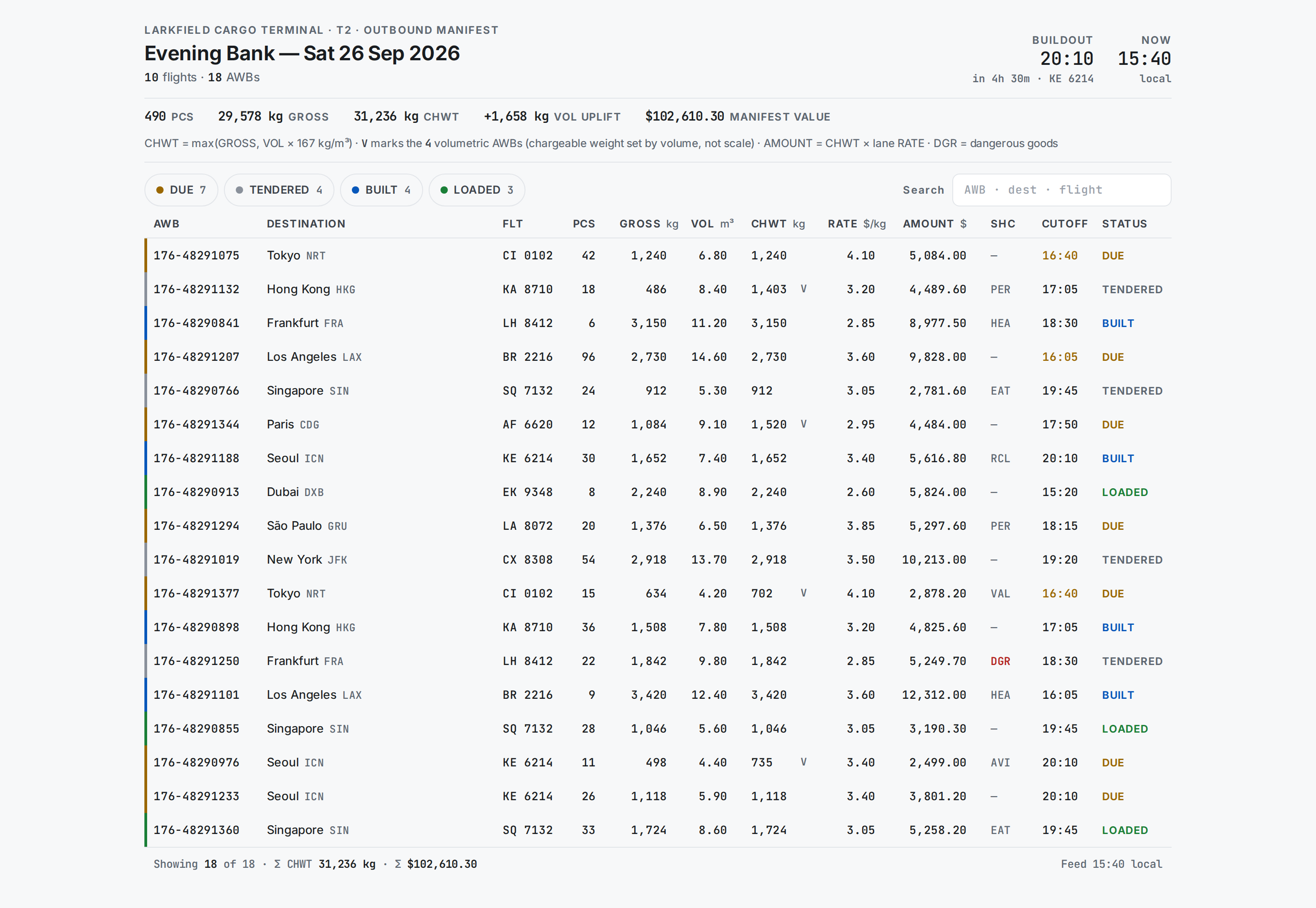Click the Paris CDG destination cell
The height and width of the screenshot is (908, 1316).
click(x=292, y=424)
